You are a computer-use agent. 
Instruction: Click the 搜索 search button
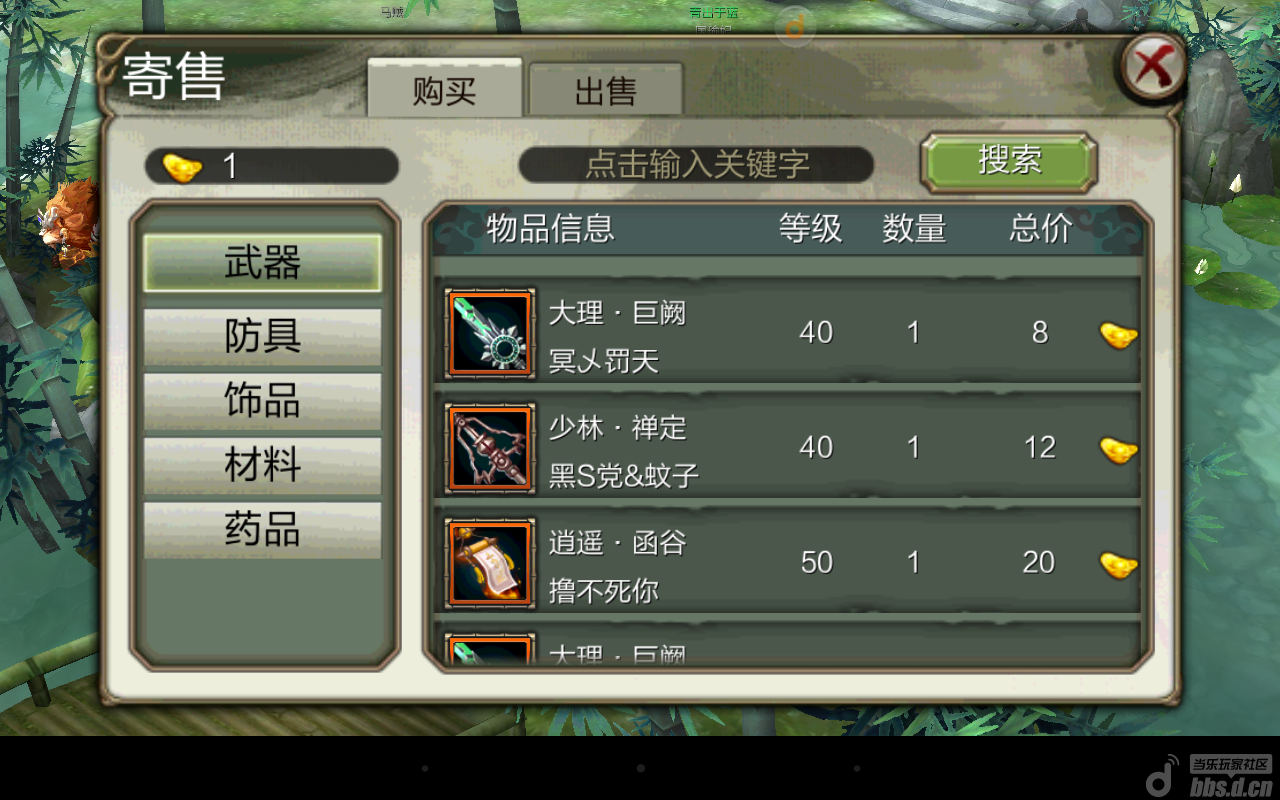[x=1009, y=161]
